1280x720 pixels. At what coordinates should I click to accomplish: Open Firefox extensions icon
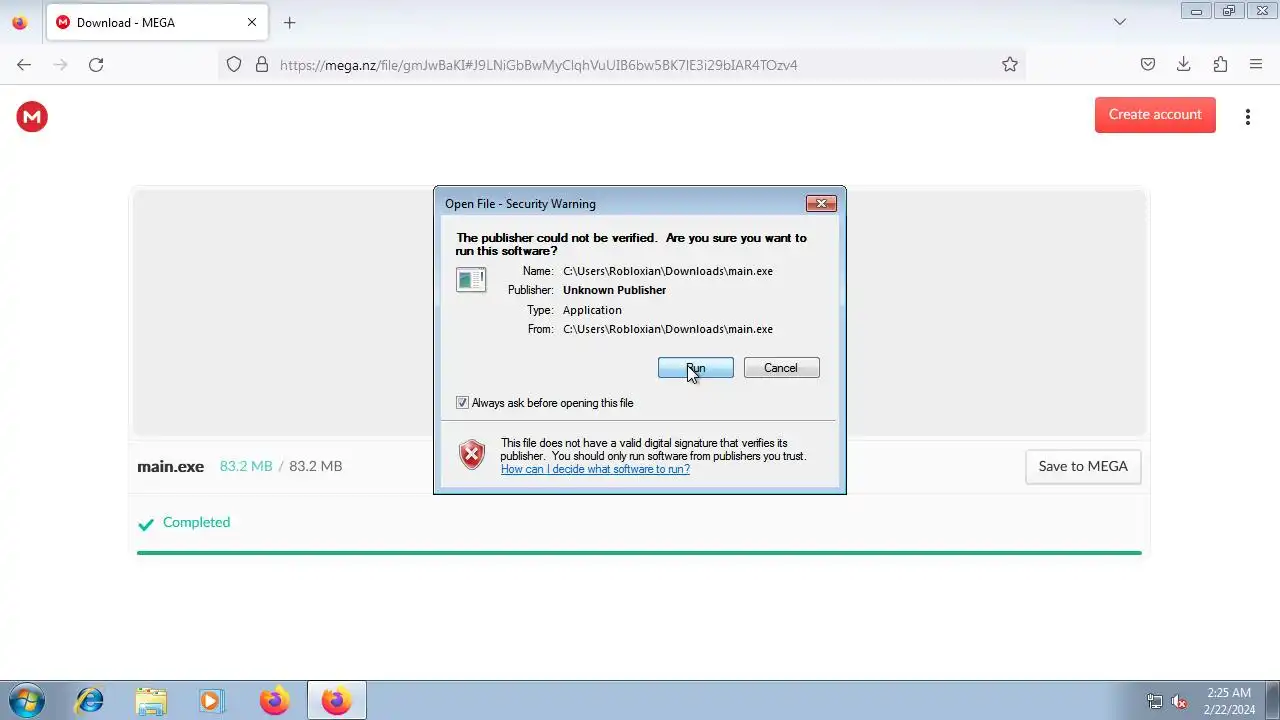click(1220, 65)
